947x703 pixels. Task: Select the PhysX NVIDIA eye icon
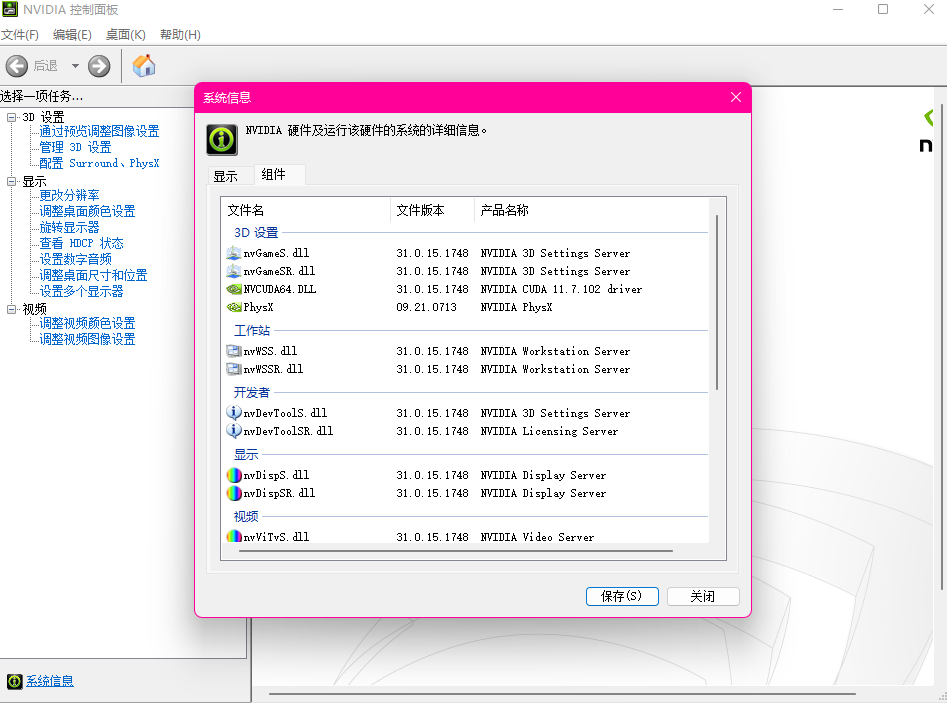[234, 307]
